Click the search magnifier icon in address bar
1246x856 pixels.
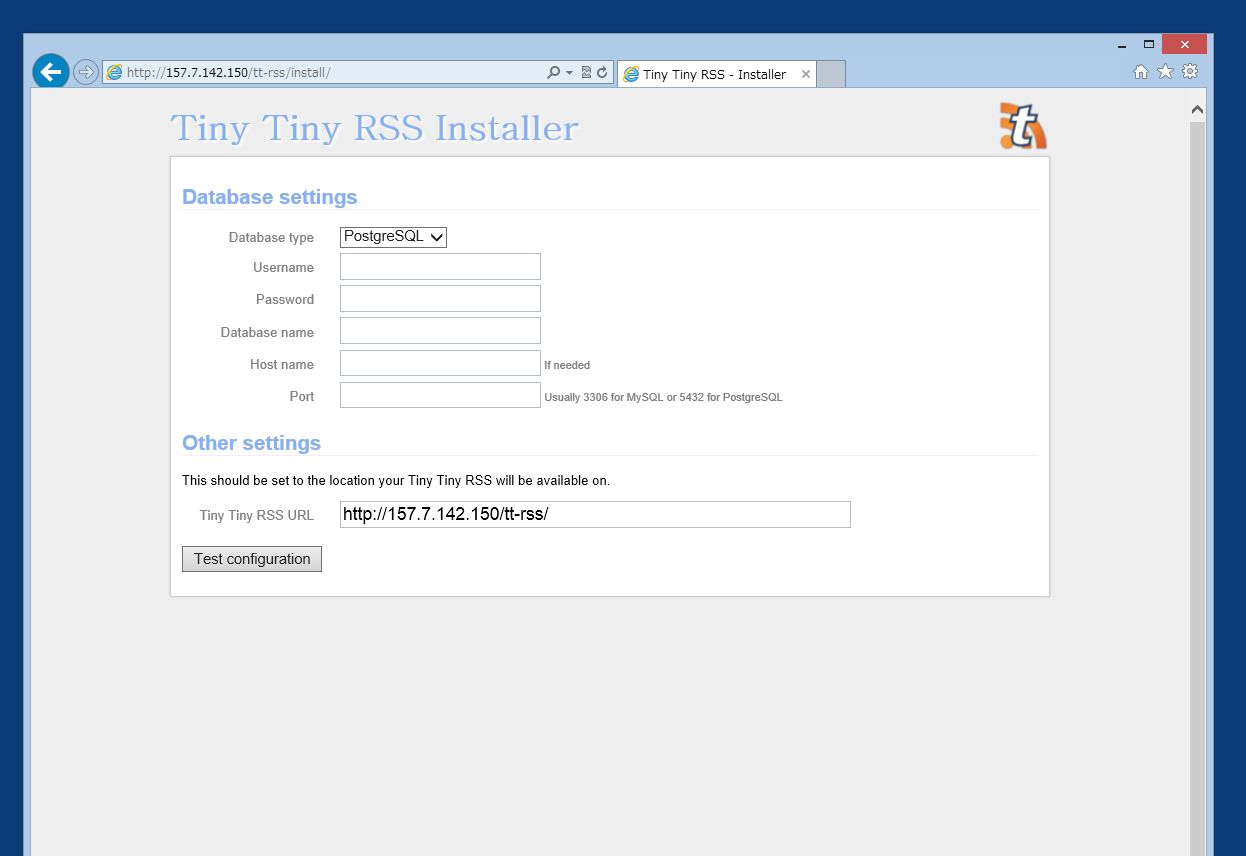tap(554, 73)
